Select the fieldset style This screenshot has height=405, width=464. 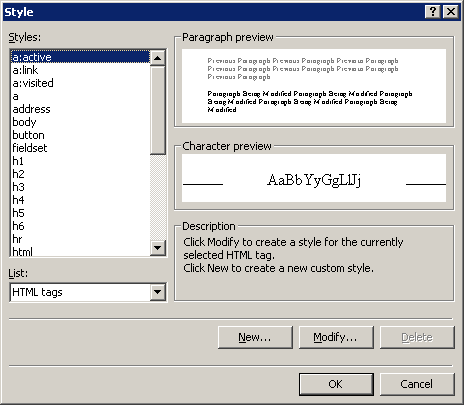tap(80, 148)
